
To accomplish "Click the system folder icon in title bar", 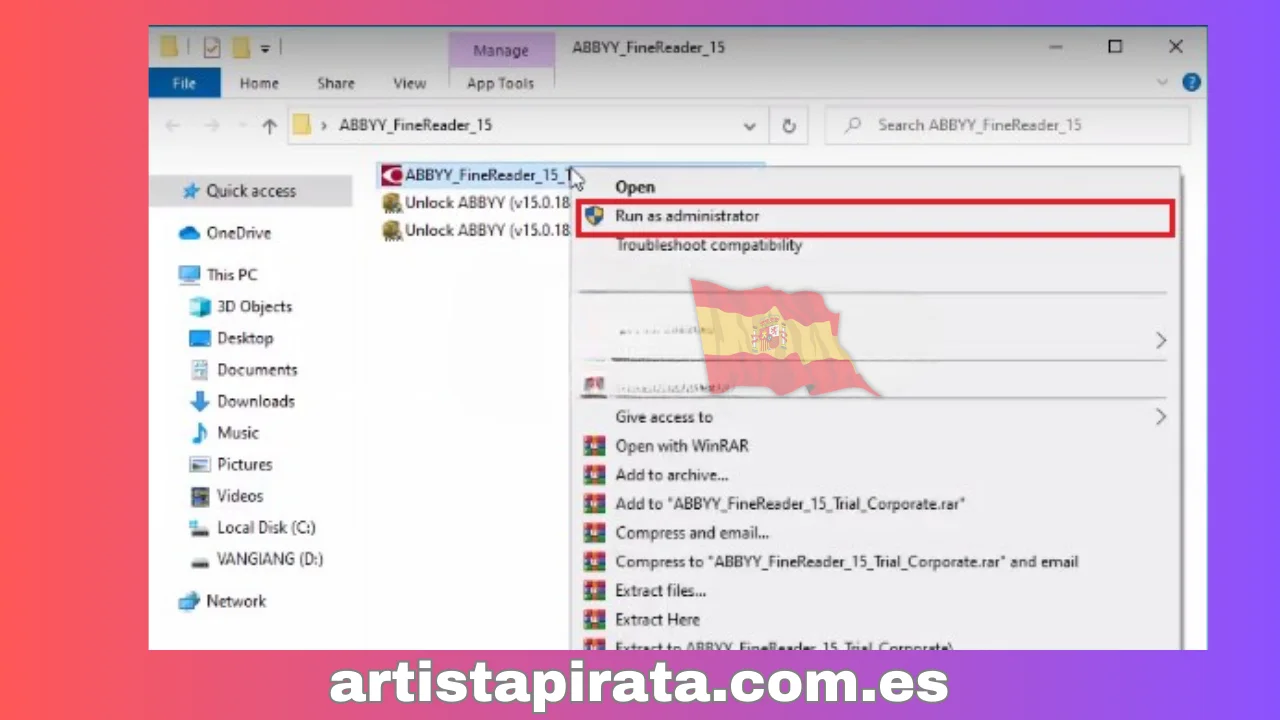I will (171, 47).
